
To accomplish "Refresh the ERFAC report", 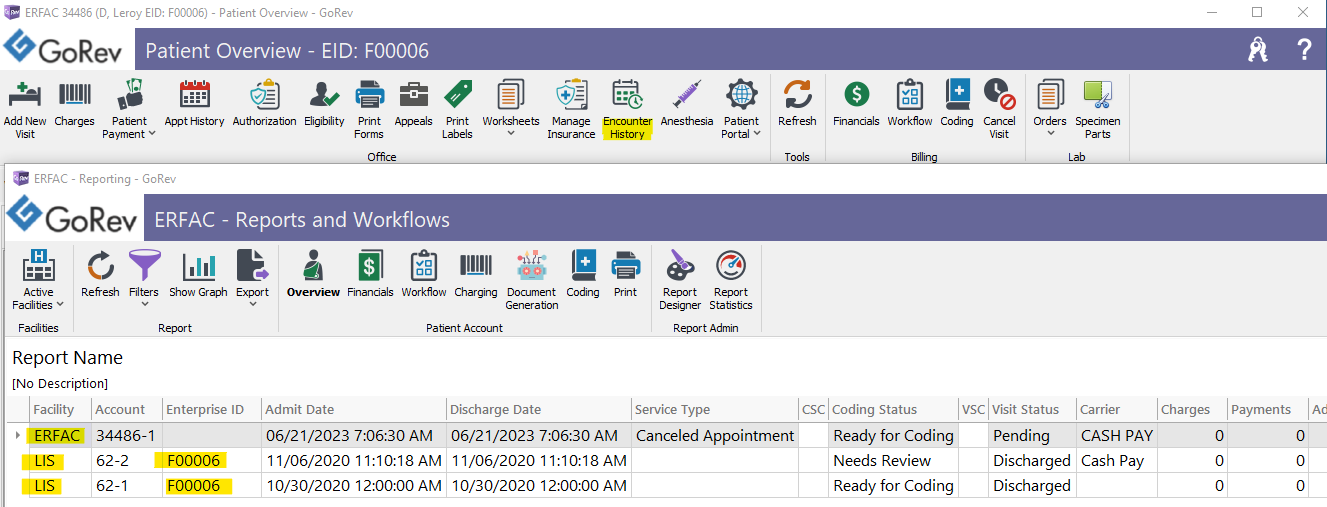I will click(x=100, y=275).
